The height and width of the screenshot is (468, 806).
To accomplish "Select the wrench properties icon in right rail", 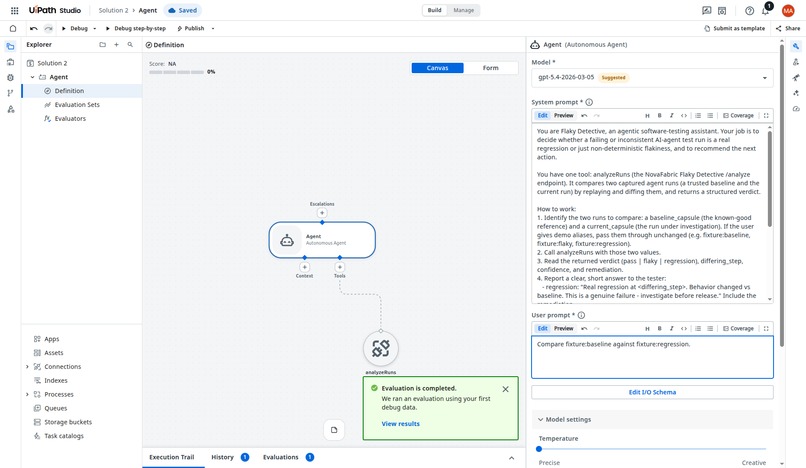I will click(796, 47).
